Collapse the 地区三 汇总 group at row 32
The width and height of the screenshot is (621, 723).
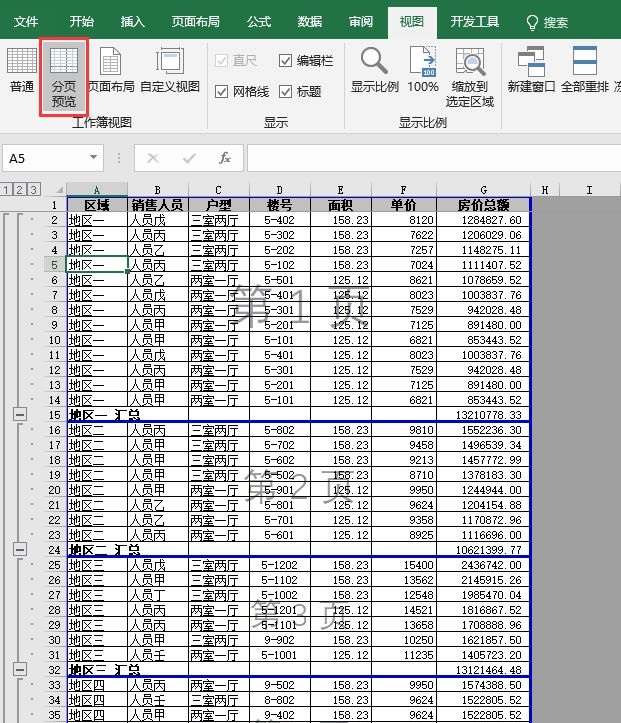19,670
